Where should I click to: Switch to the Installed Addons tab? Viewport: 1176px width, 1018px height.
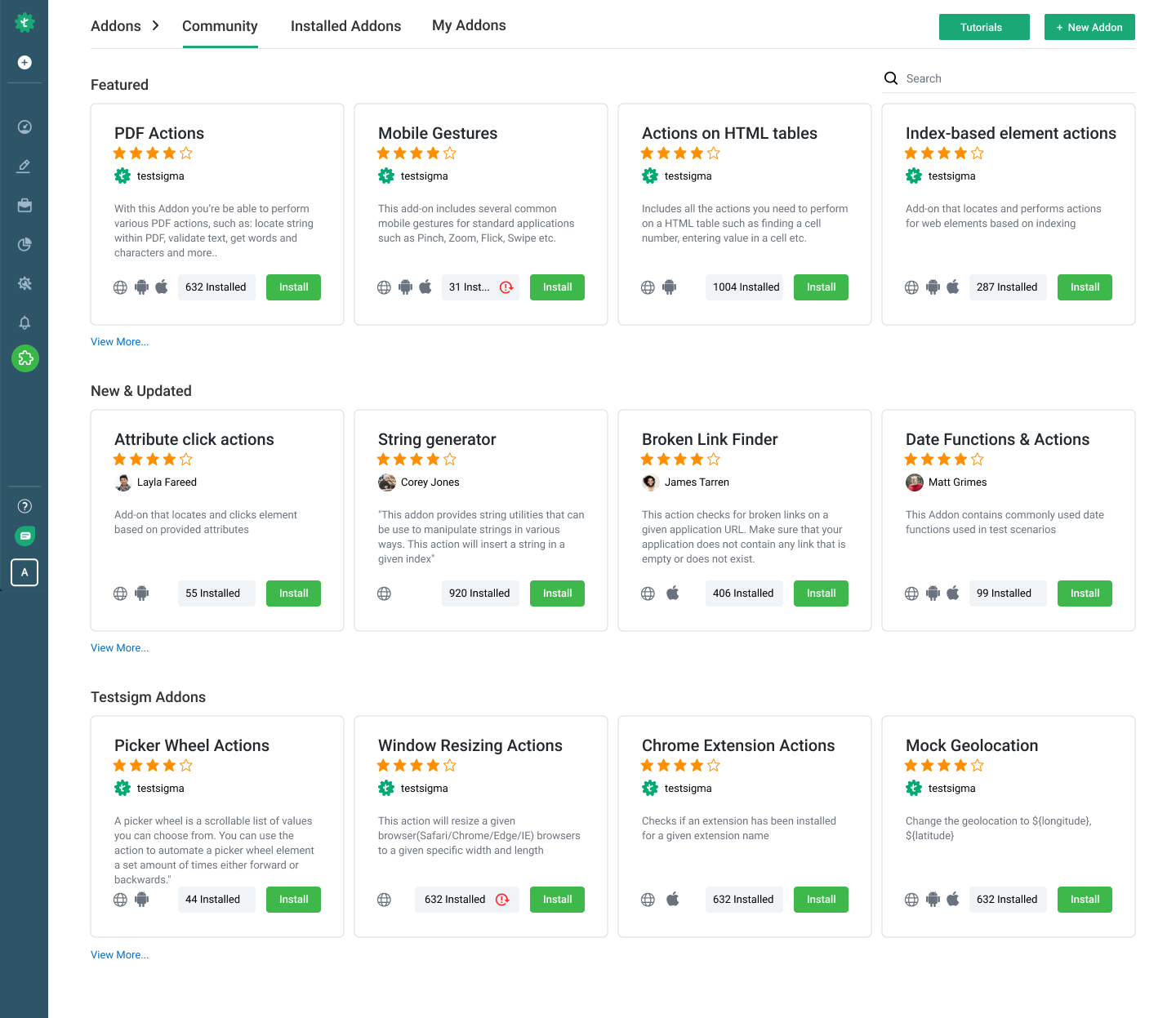point(345,26)
